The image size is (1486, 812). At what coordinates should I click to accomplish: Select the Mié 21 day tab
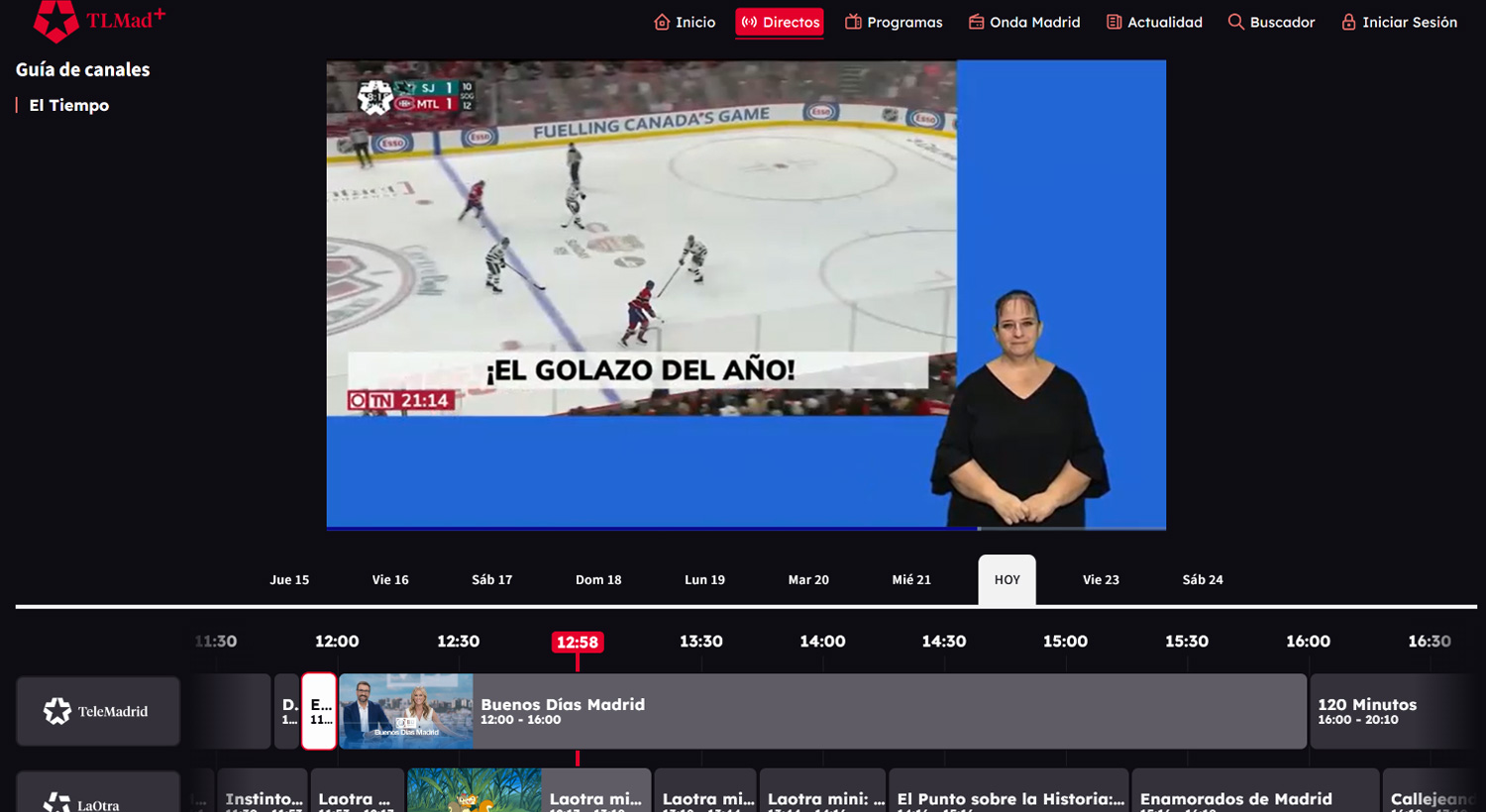(911, 580)
